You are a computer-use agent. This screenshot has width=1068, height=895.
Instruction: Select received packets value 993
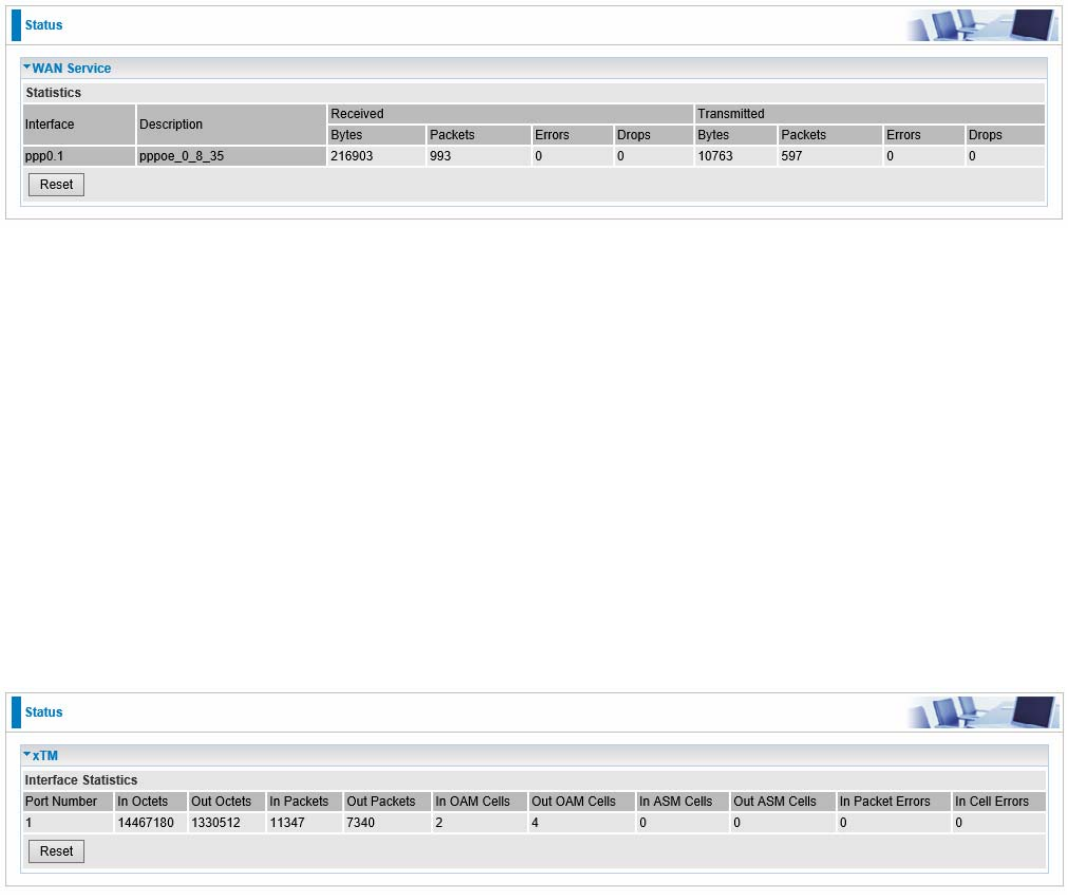pyautogui.click(x=478, y=156)
